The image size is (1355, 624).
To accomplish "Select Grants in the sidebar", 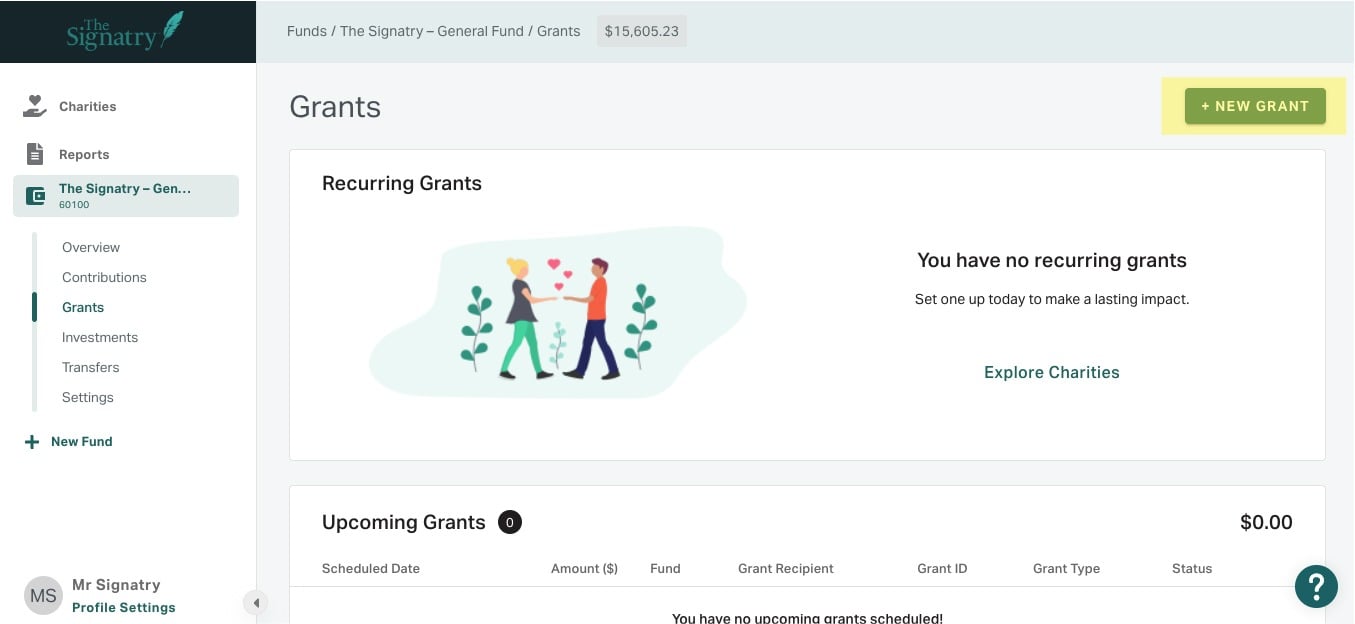I will tap(83, 307).
